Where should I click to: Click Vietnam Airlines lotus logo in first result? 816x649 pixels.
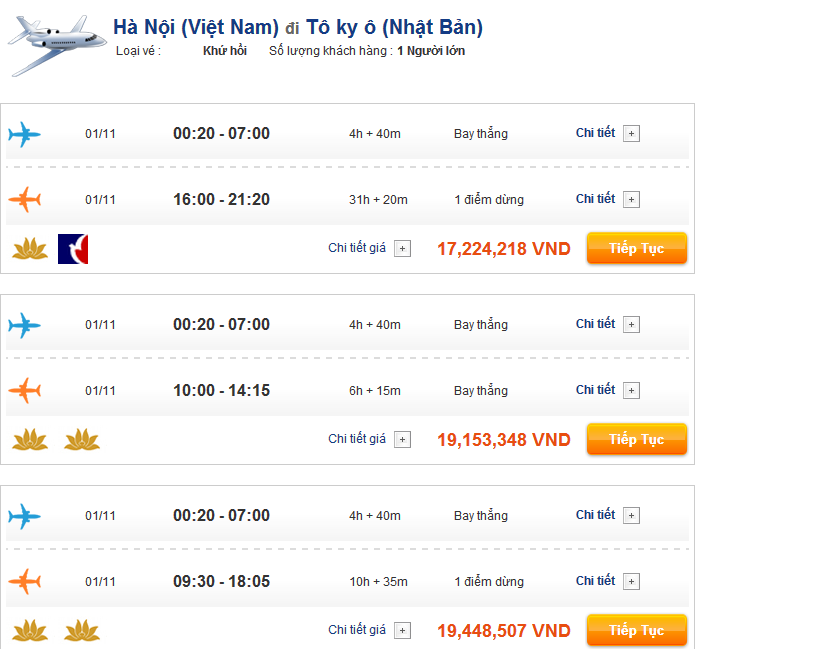click(x=30, y=248)
